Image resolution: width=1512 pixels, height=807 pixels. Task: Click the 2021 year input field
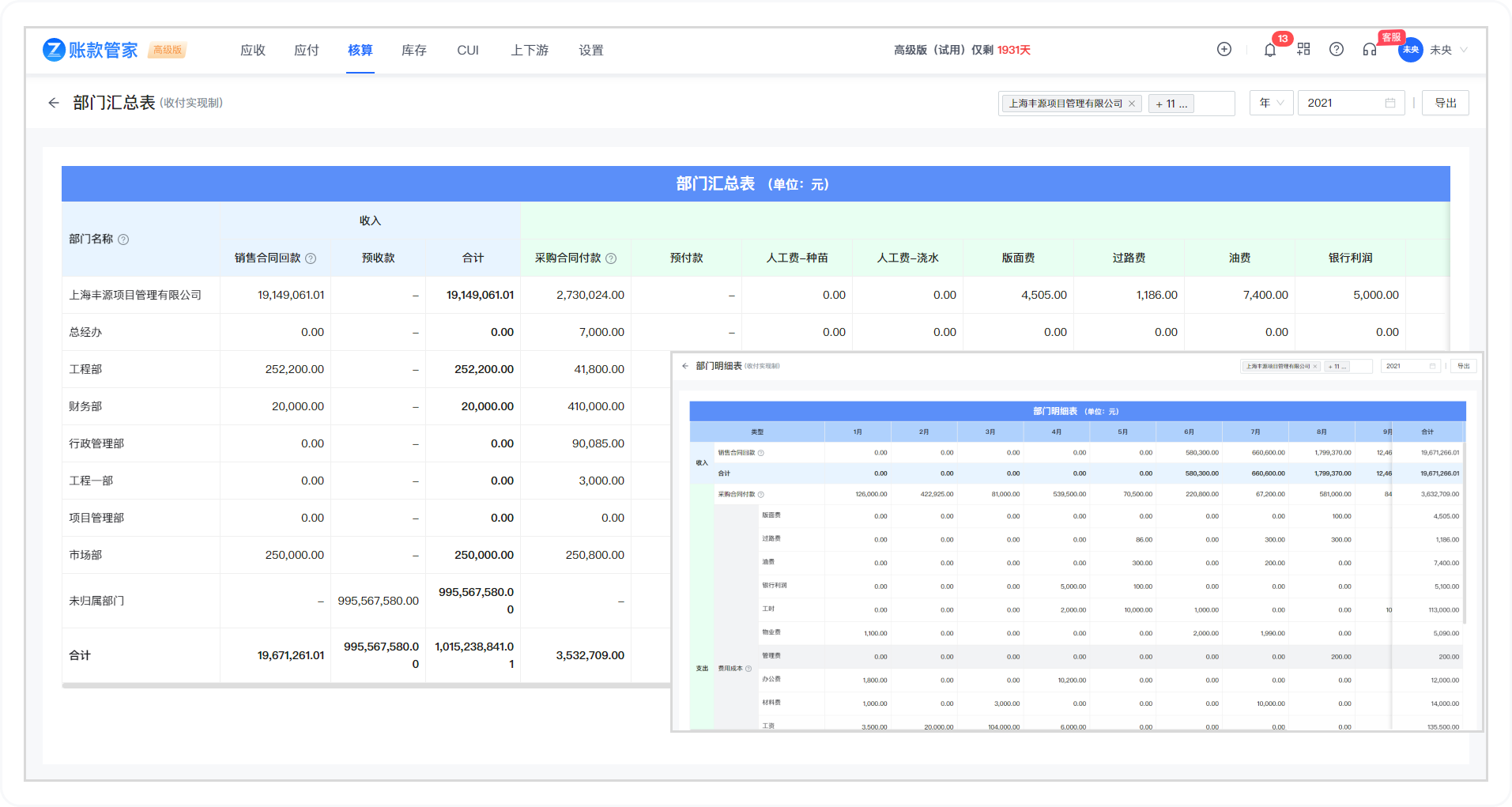(x=1351, y=103)
